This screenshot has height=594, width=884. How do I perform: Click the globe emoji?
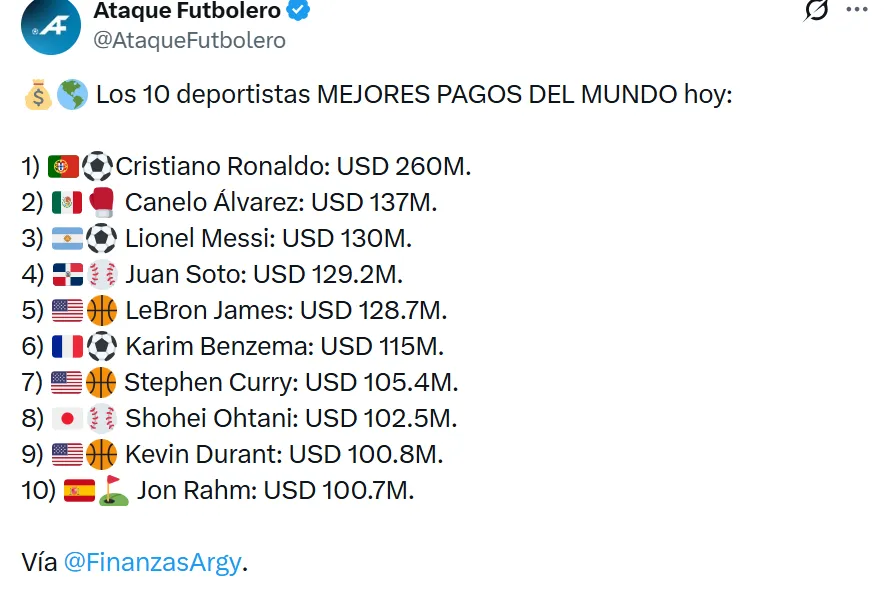(x=71, y=96)
